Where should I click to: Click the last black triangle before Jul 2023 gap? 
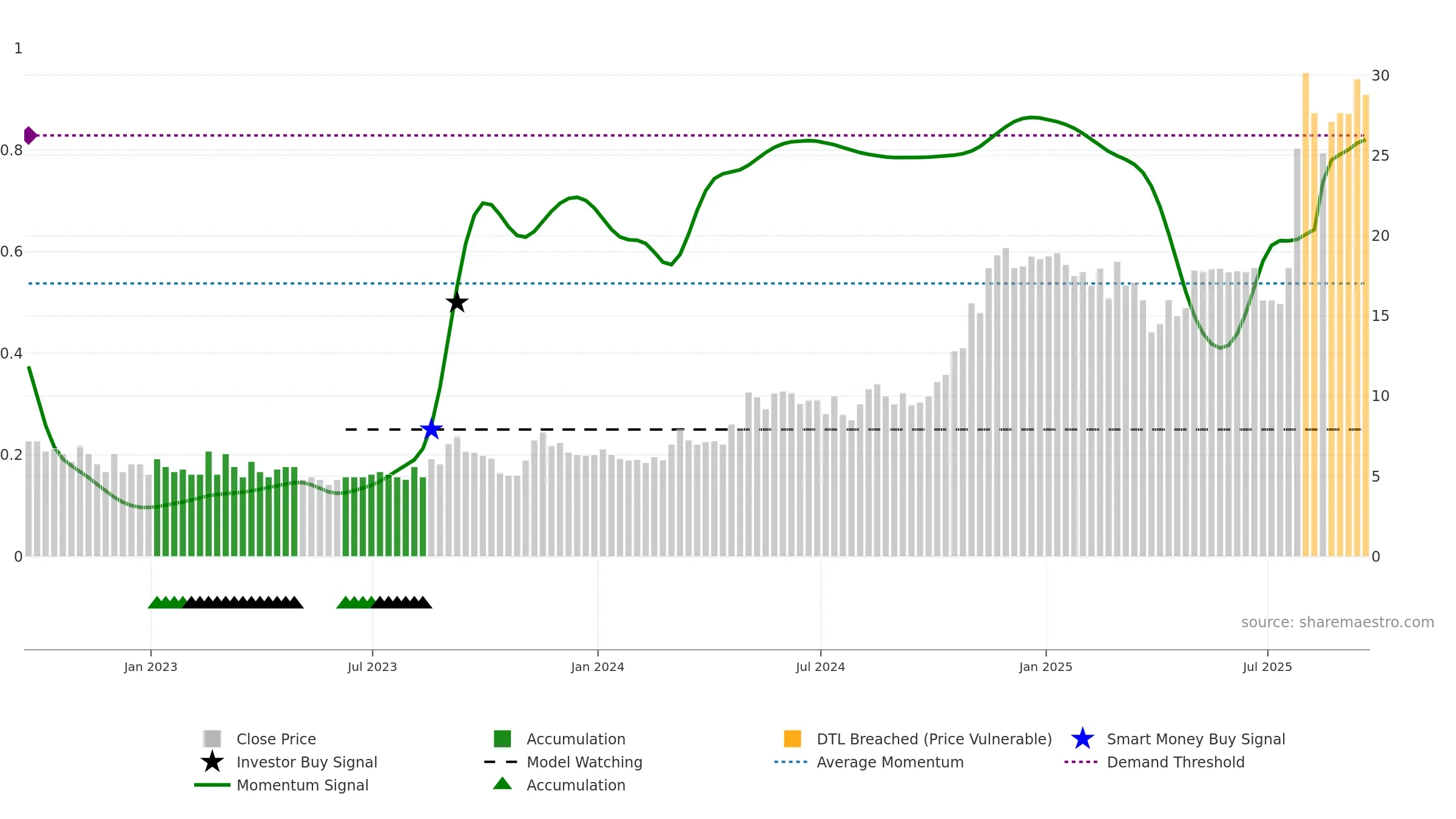295,602
